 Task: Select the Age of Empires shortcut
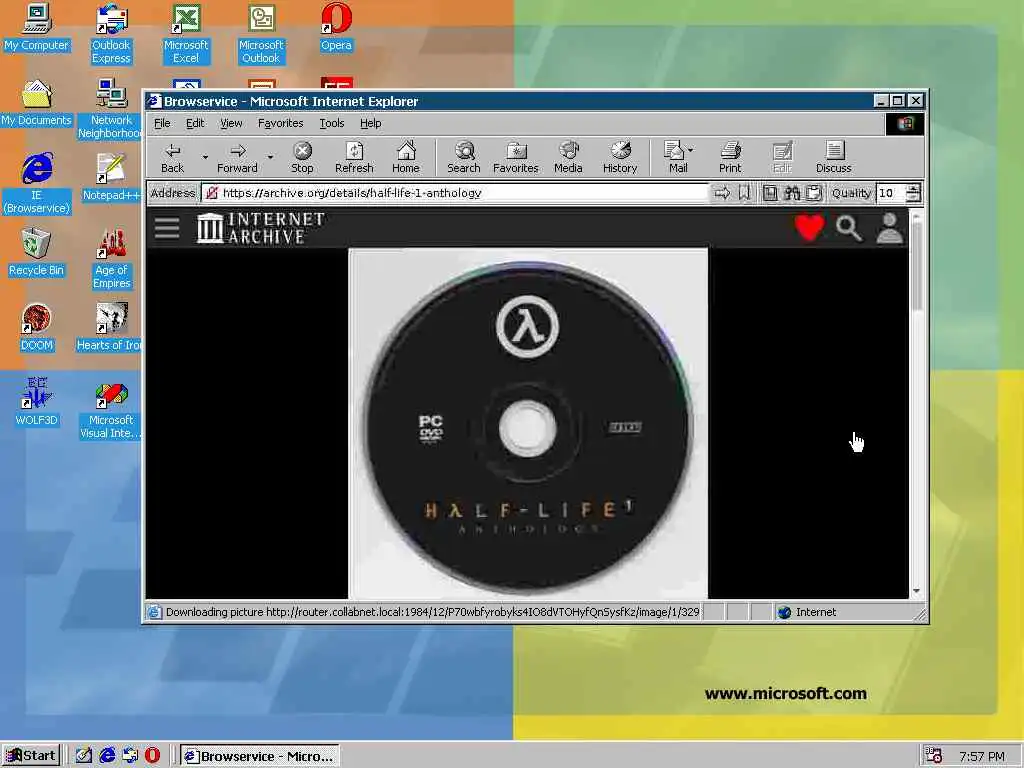click(112, 259)
